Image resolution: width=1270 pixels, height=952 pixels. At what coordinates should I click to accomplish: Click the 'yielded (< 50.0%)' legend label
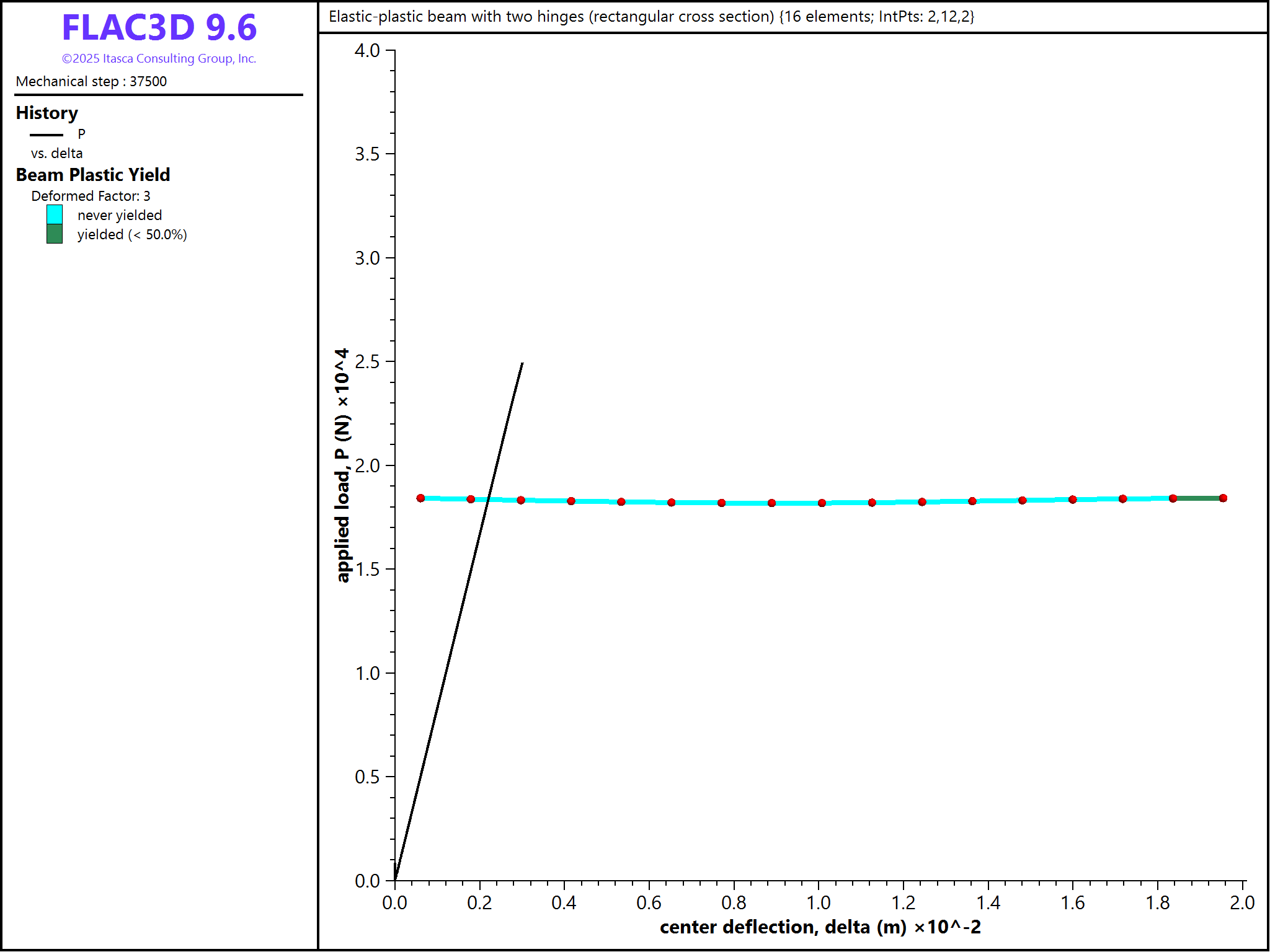point(132,234)
